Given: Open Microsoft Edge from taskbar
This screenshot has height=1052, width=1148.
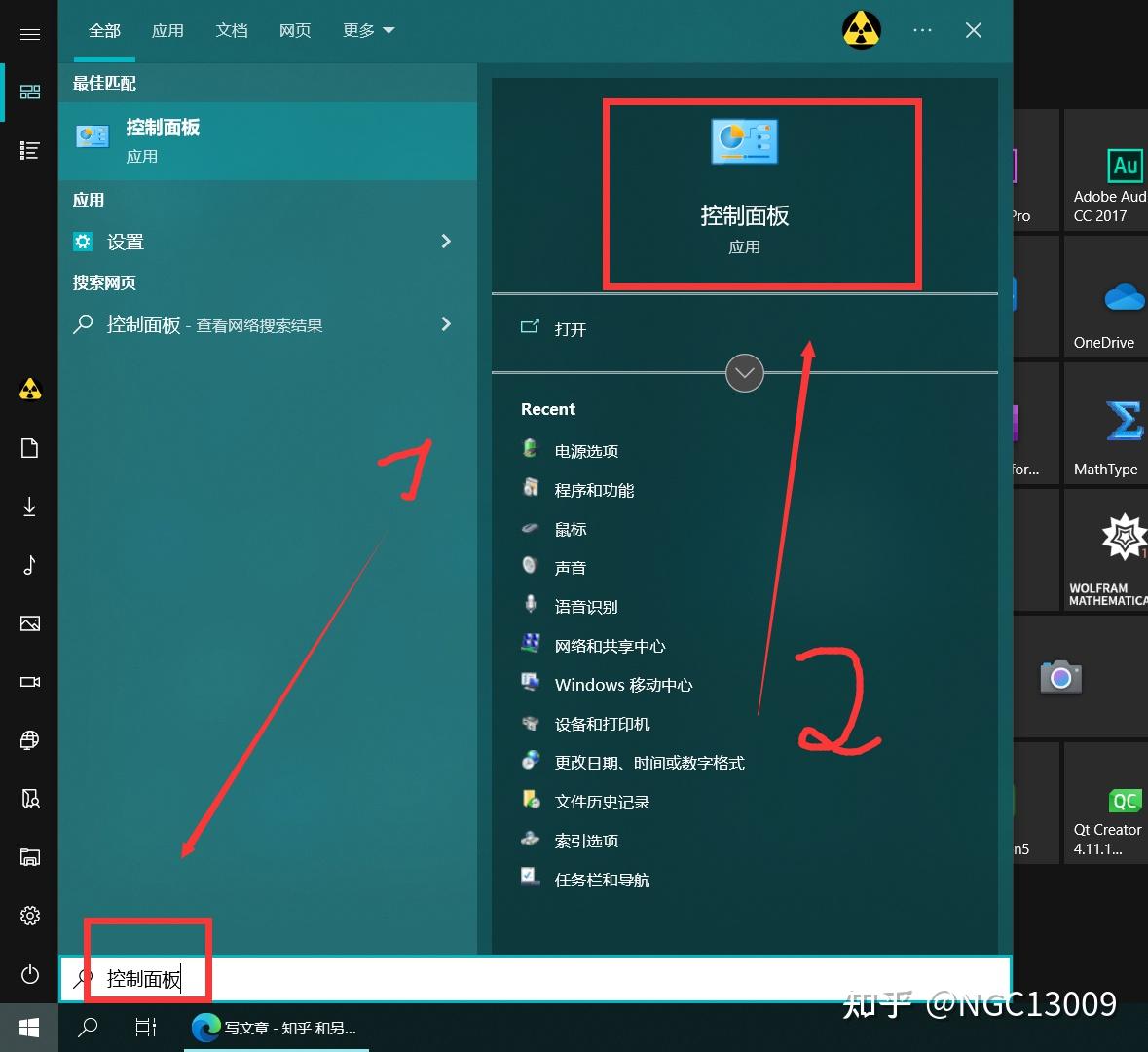Looking at the screenshot, I should point(205,1028).
